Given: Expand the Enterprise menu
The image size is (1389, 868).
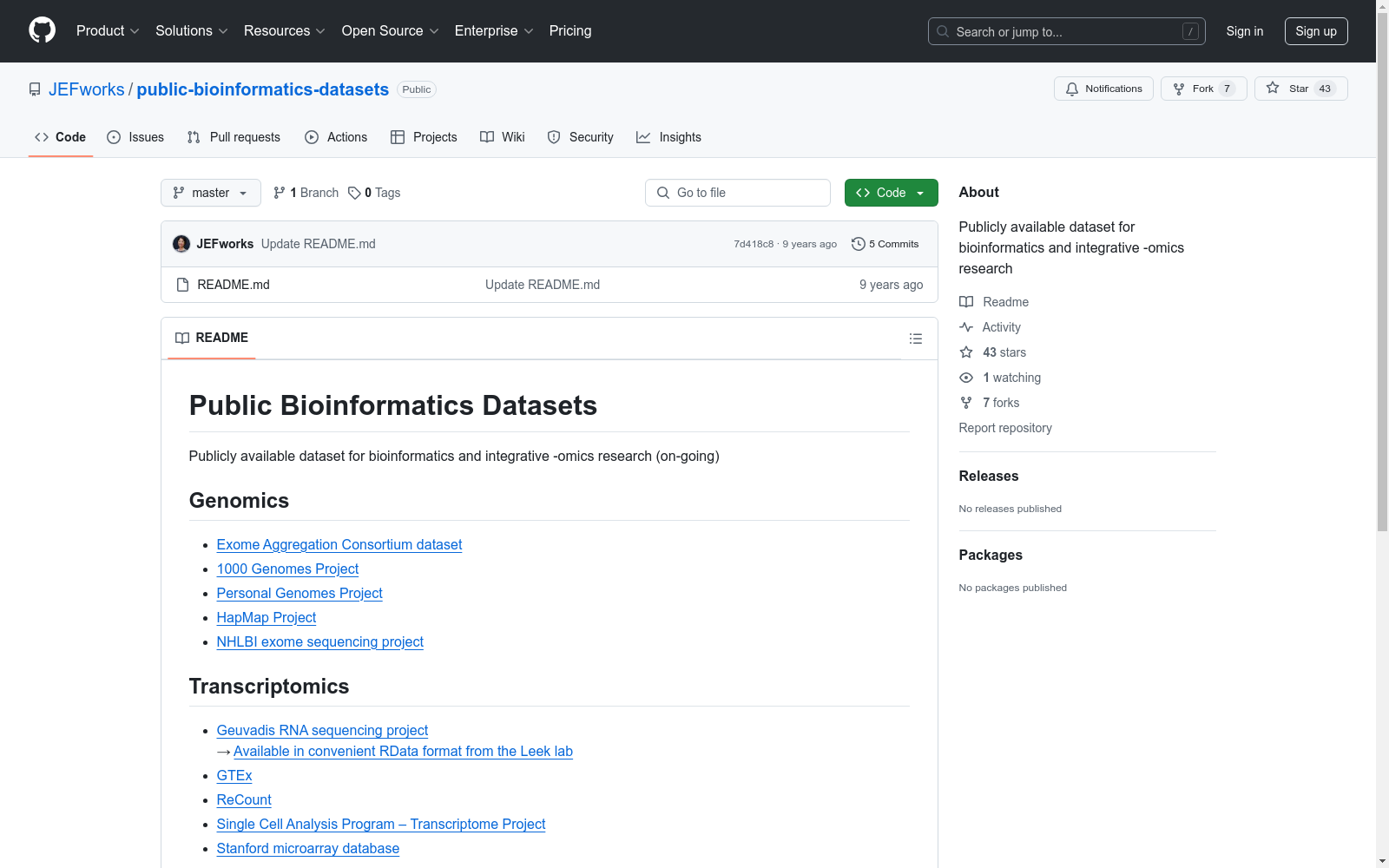Looking at the screenshot, I should 494,31.
